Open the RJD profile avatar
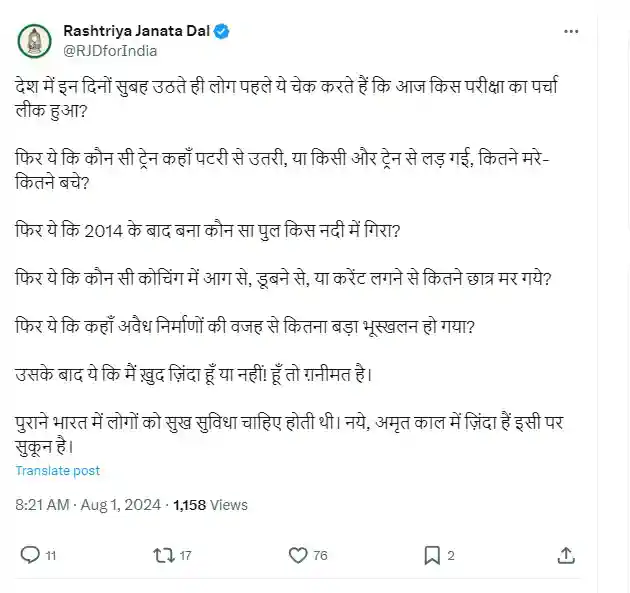Viewport: 630px width, 593px height. pyautogui.click(x=34, y=40)
